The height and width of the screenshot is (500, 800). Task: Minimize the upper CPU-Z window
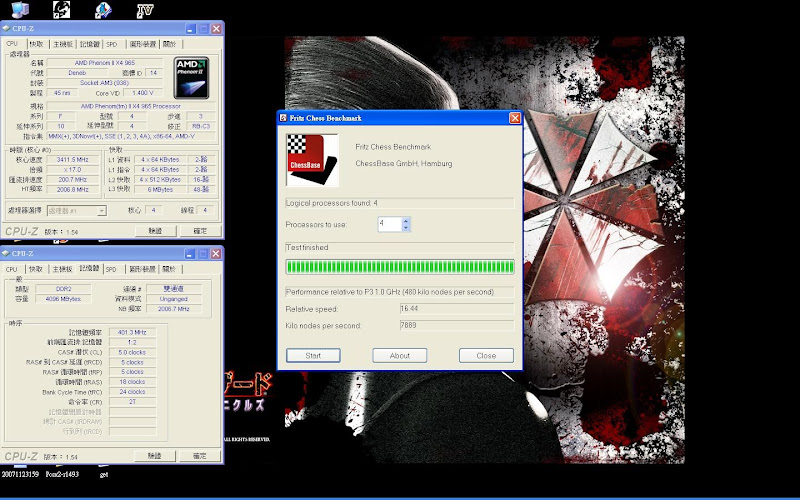(x=190, y=29)
